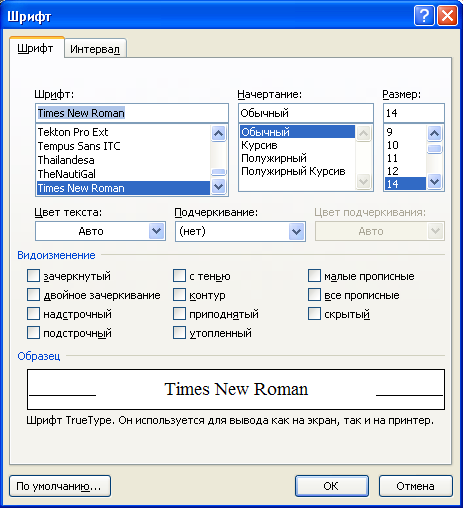Click the По умолчанию... button

point(60,486)
